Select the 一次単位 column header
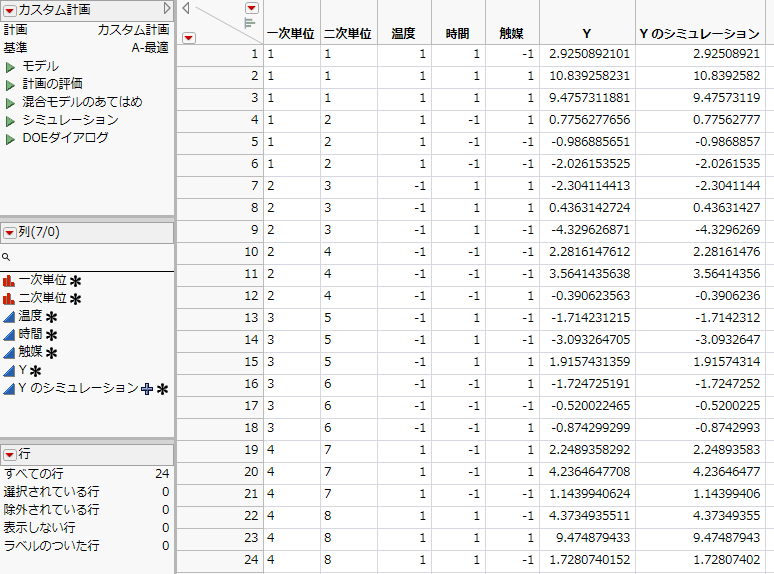 point(291,34)
